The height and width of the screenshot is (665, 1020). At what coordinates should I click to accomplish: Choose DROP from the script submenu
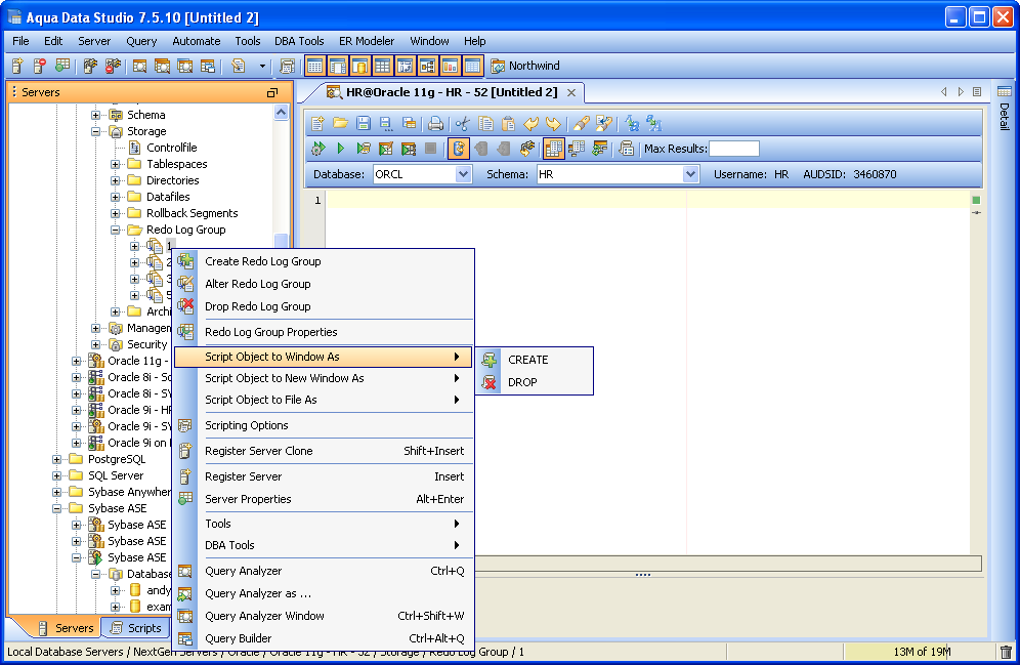[535, 383]
